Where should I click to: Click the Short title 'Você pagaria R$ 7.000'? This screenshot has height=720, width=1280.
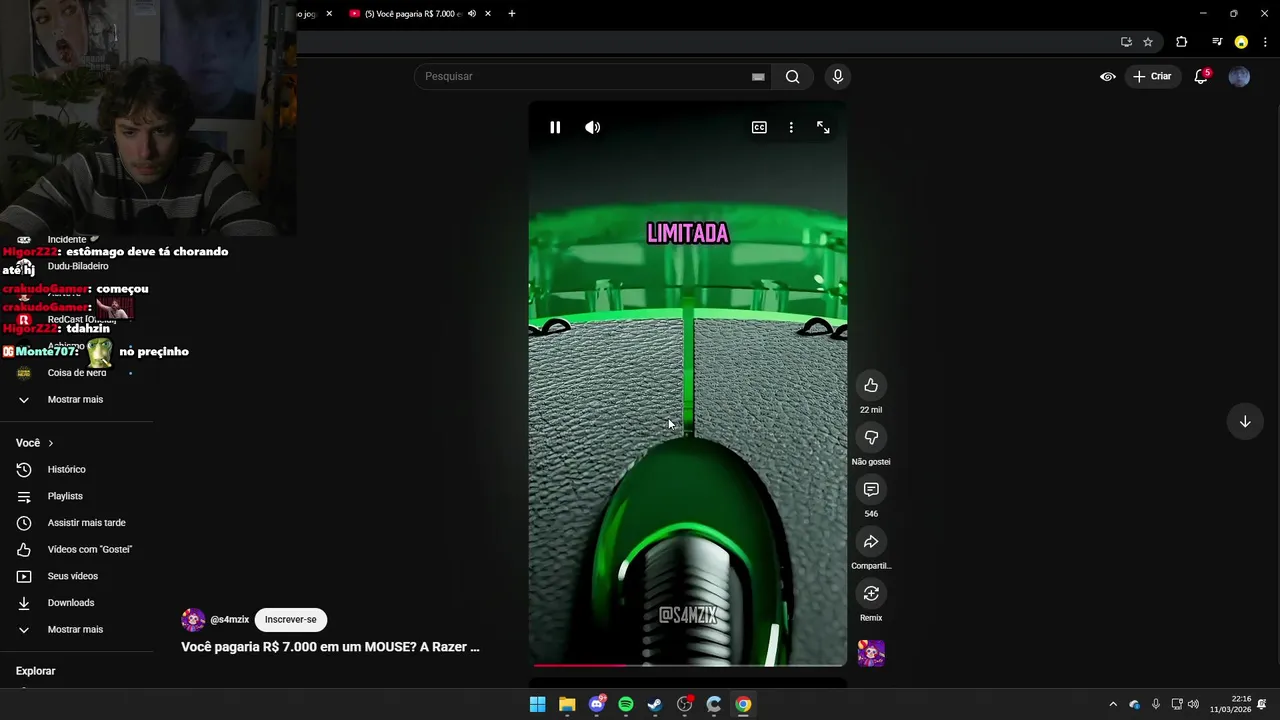click(x=330, y=647)
